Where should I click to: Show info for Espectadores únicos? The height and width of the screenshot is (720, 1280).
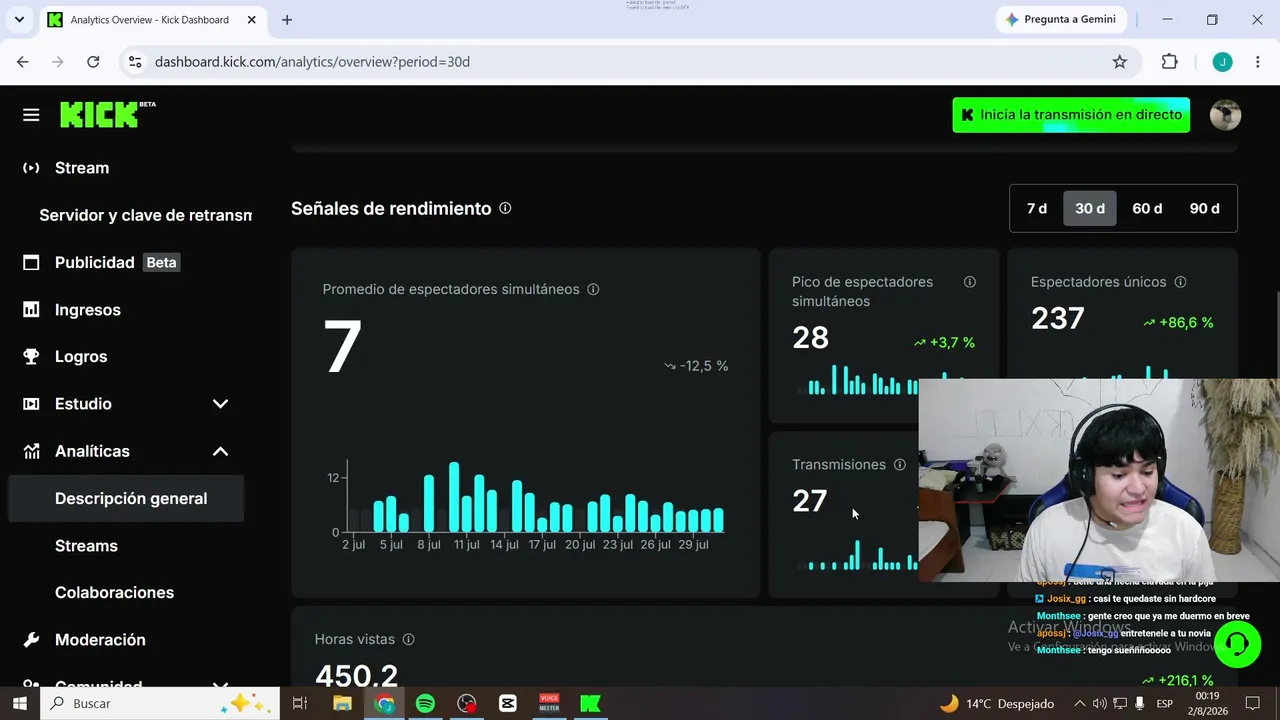point(1180,282)
